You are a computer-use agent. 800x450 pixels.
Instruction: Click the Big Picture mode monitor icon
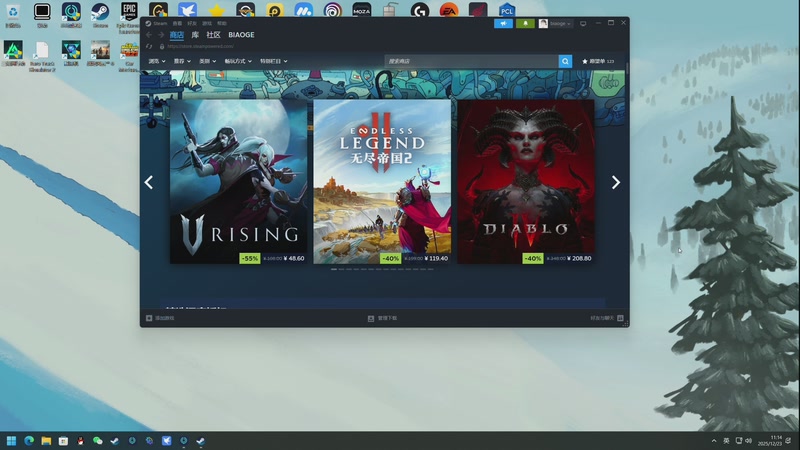[583, 23]
